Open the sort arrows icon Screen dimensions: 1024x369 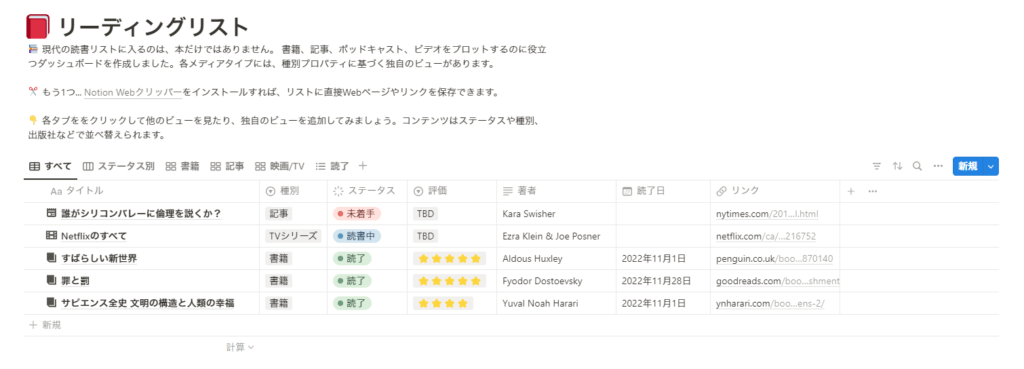(x=897, y=167)
